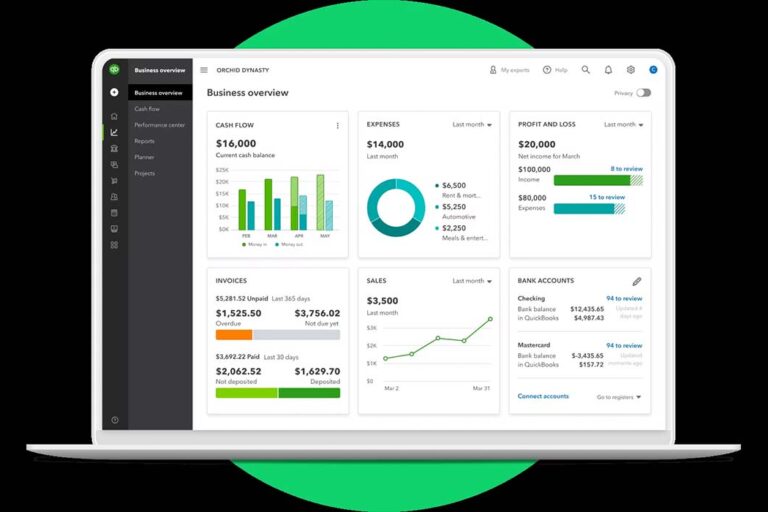Click Mastercard 94 to review link

tap(624, 345)
